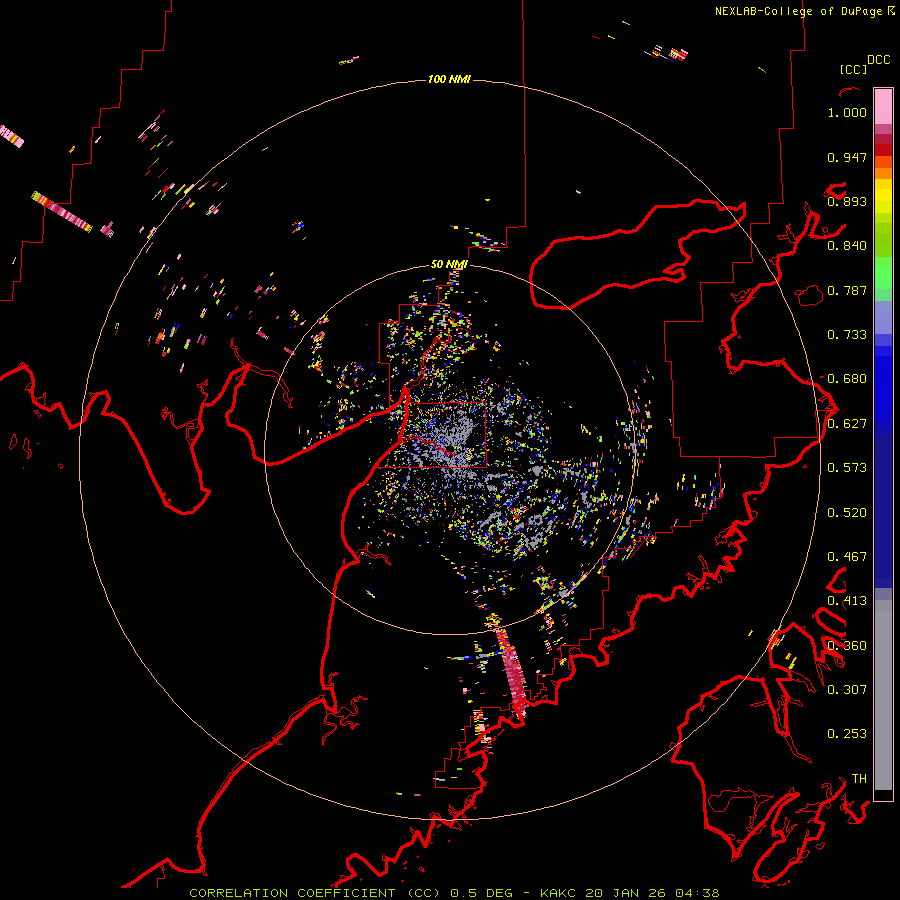Click the 0.5 DEG elevation text in the caption
Image resolution: width=900 pixels, height=900 pixels.
482,893
